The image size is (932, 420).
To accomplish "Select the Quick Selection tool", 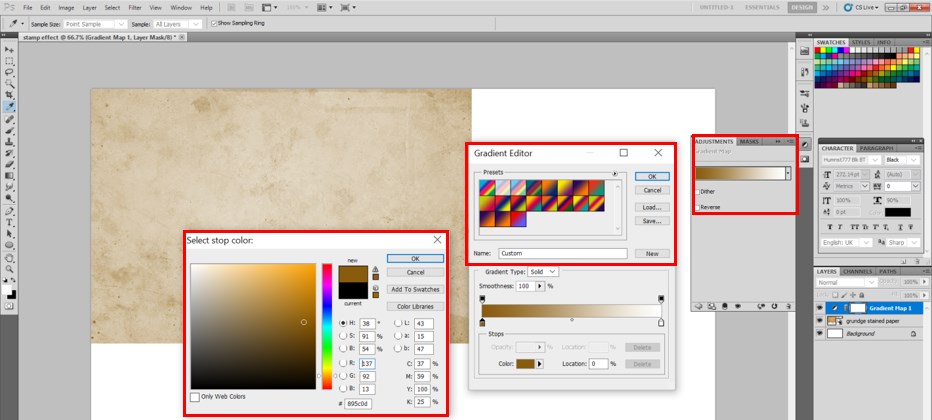I will point(9,84).
